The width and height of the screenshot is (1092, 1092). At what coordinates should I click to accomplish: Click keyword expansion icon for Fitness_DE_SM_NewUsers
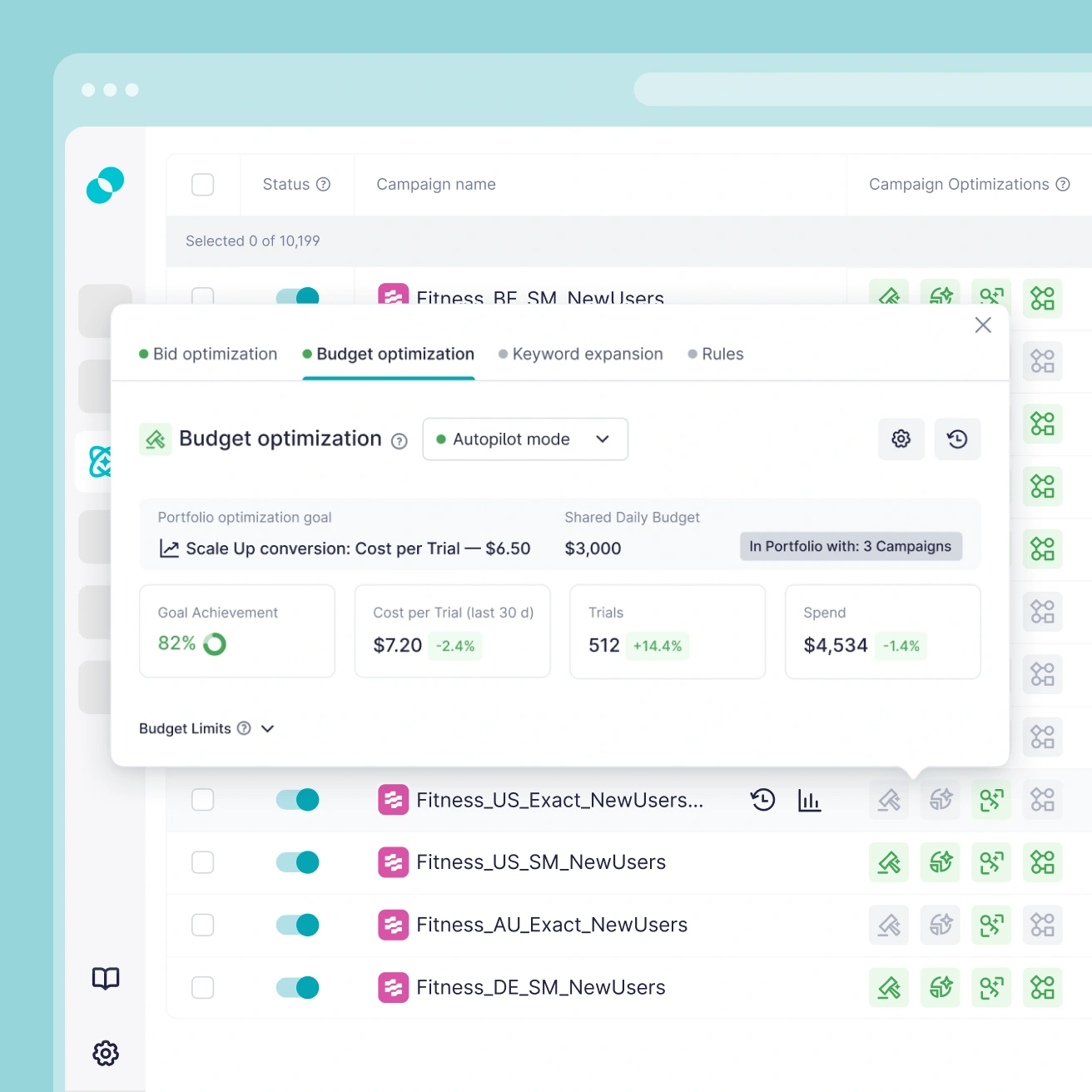point(991,987)
